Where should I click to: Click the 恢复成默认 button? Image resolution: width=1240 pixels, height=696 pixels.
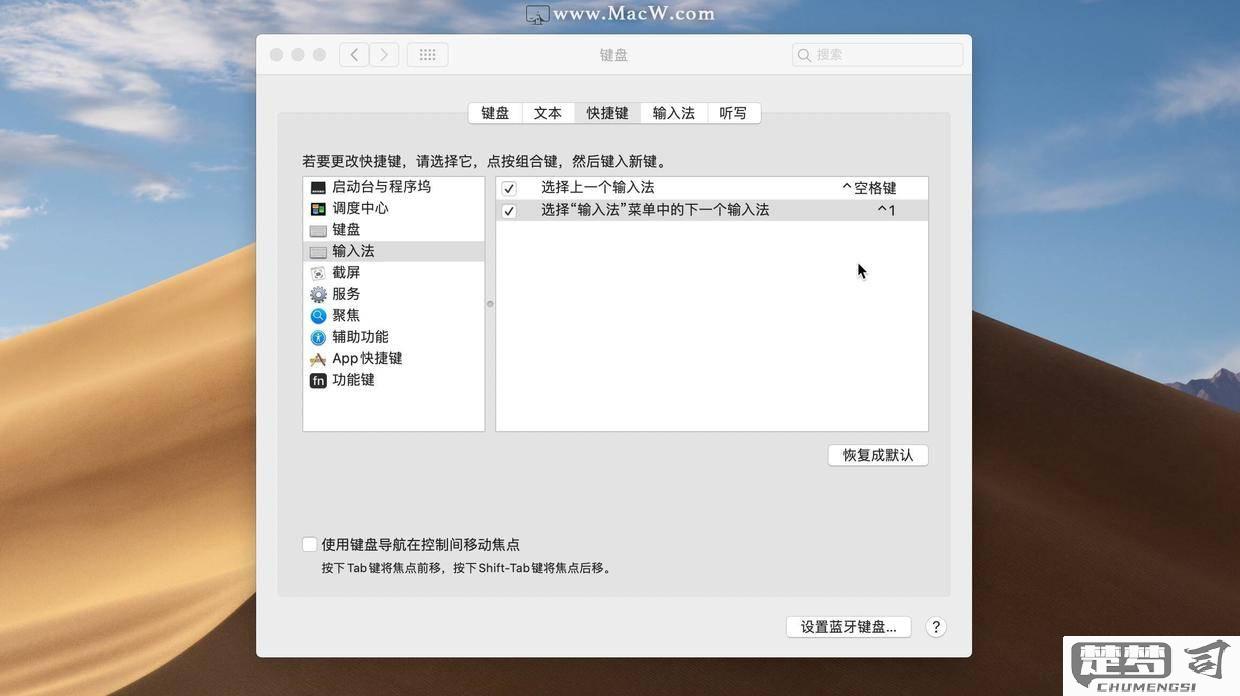(x=878, y=455)
